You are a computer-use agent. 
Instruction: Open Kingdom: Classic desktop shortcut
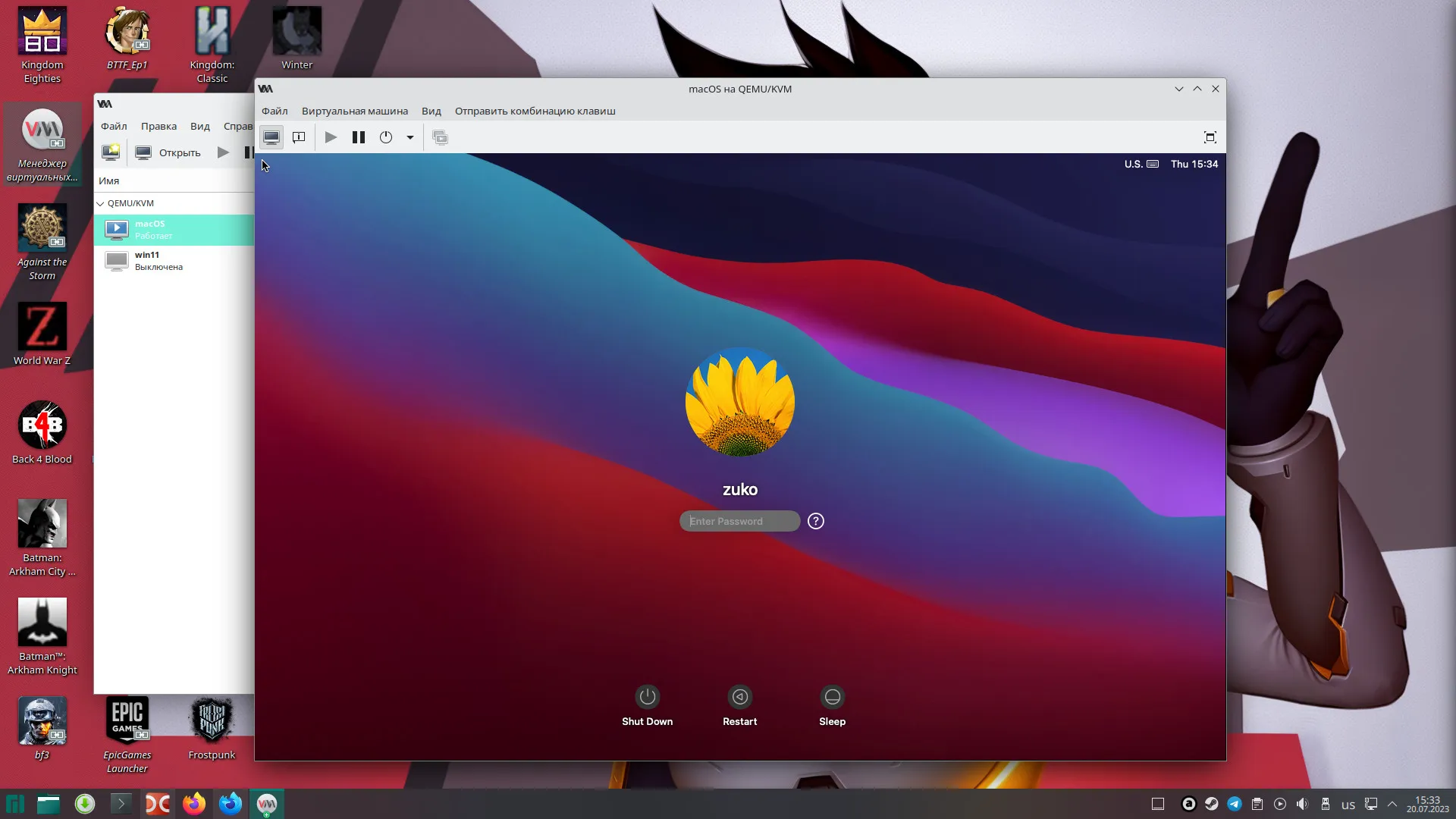tap(212, 45)
